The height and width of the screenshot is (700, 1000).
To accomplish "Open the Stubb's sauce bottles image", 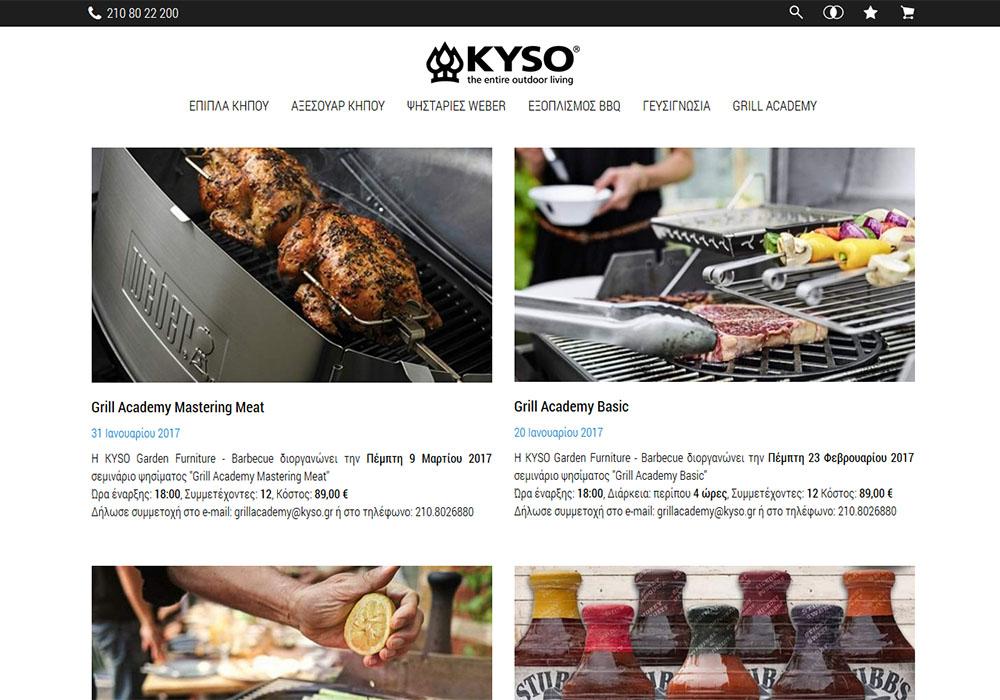I will 714,633.
